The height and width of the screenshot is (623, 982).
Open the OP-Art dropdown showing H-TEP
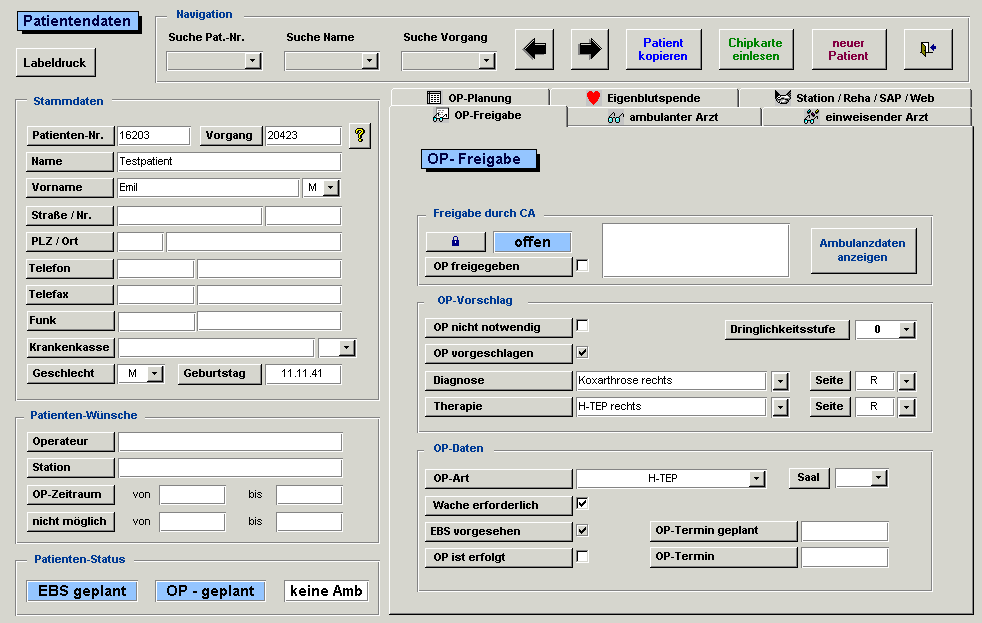coord(757,478)
